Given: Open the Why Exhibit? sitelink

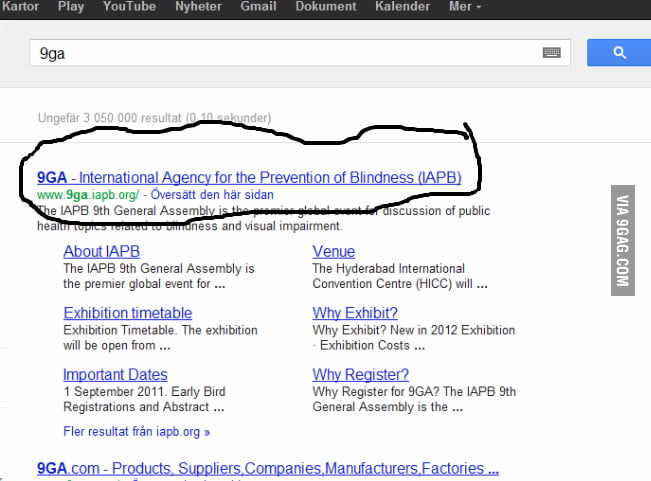Looking at the screenshot, I should tap(355, 313).
